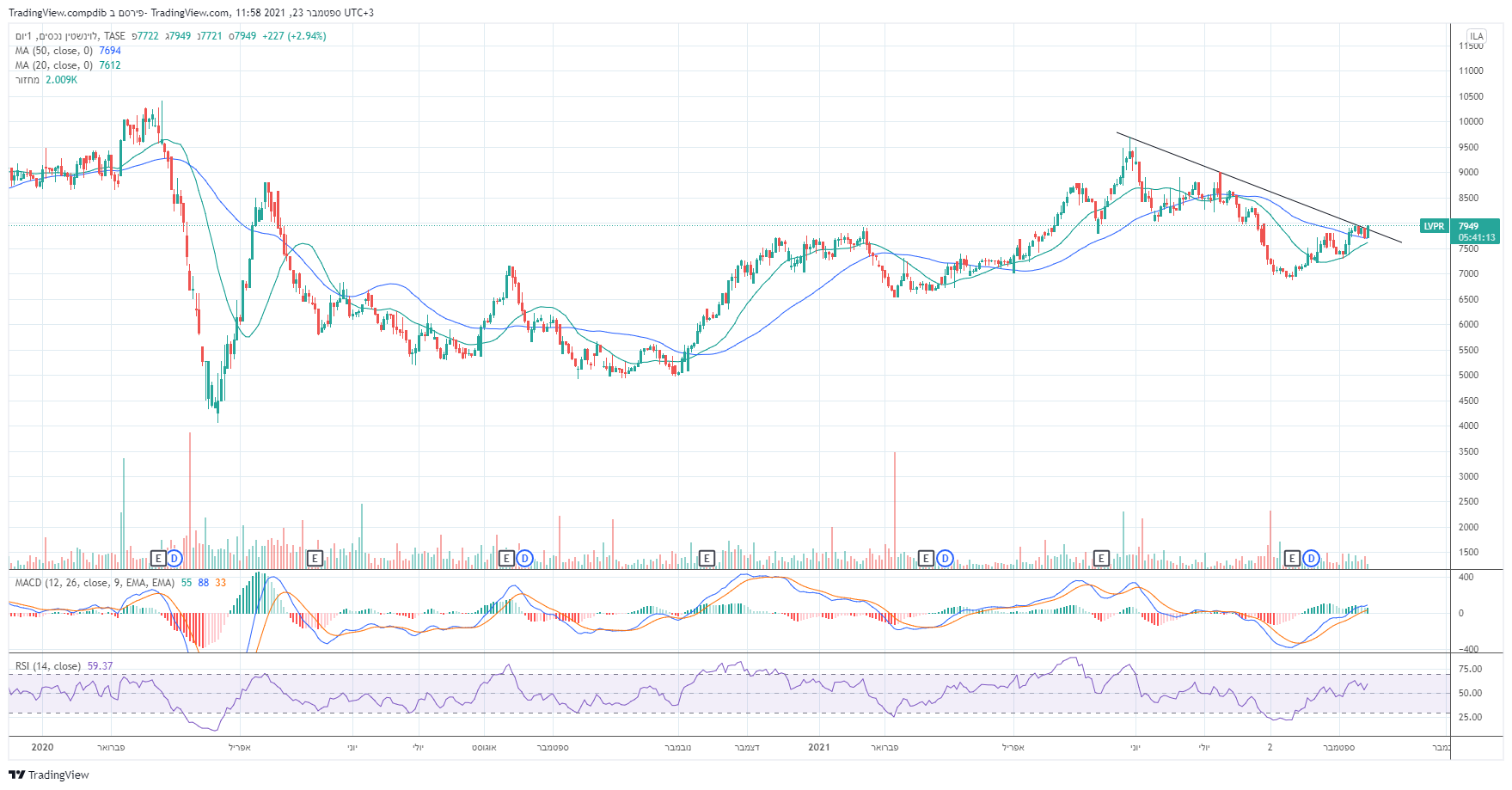This screenshot has width=1512, height=790.
Task: Click the 6000 price axis label
Action: point(1468,325)
